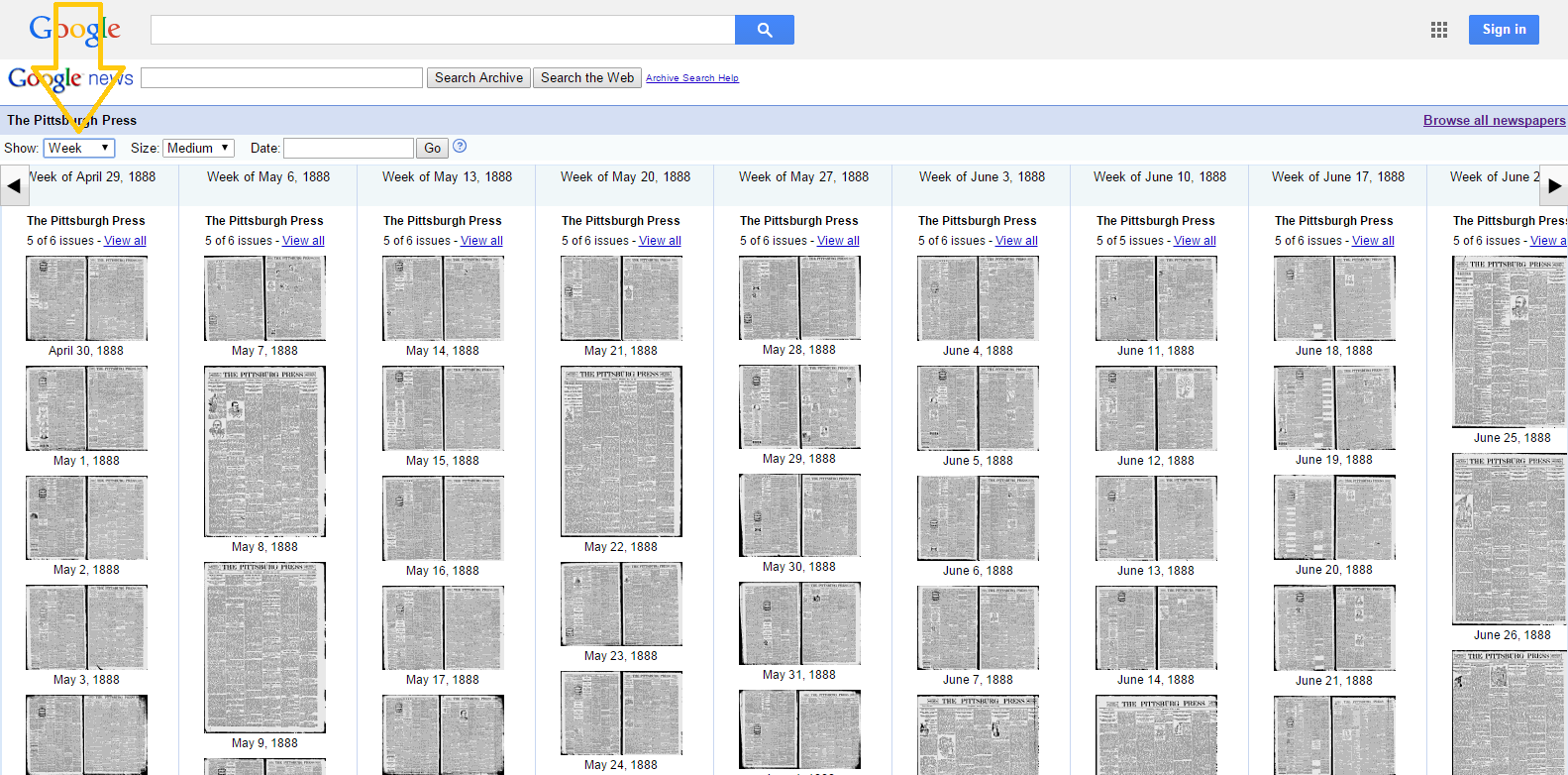Click View all for Week of May 6
The width and height of the screenshot is (1568, 775).
pos(304,241)
